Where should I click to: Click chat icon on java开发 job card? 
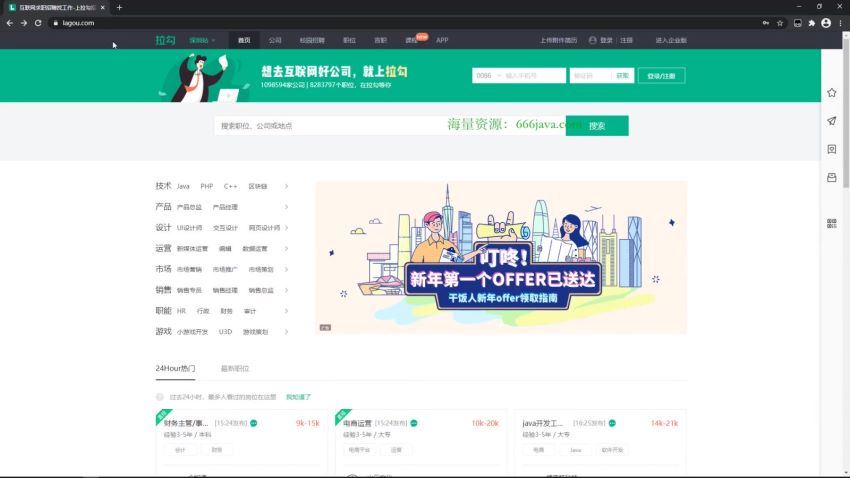click(612, 423)
